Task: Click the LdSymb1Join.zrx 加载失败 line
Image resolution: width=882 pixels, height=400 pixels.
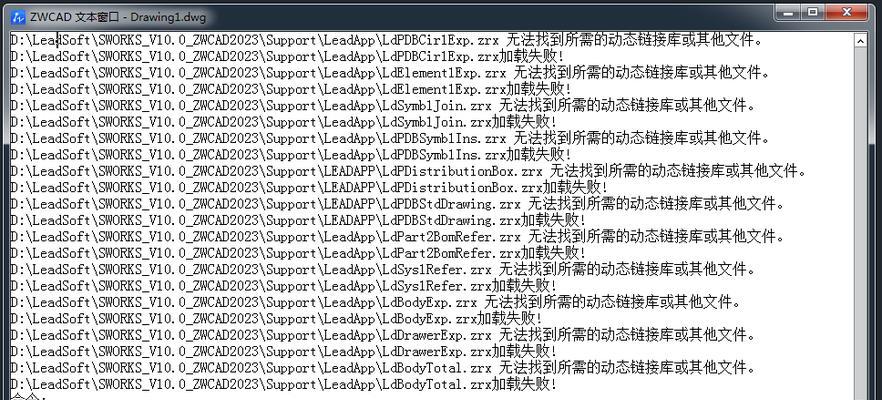Action: click(284, 122)
